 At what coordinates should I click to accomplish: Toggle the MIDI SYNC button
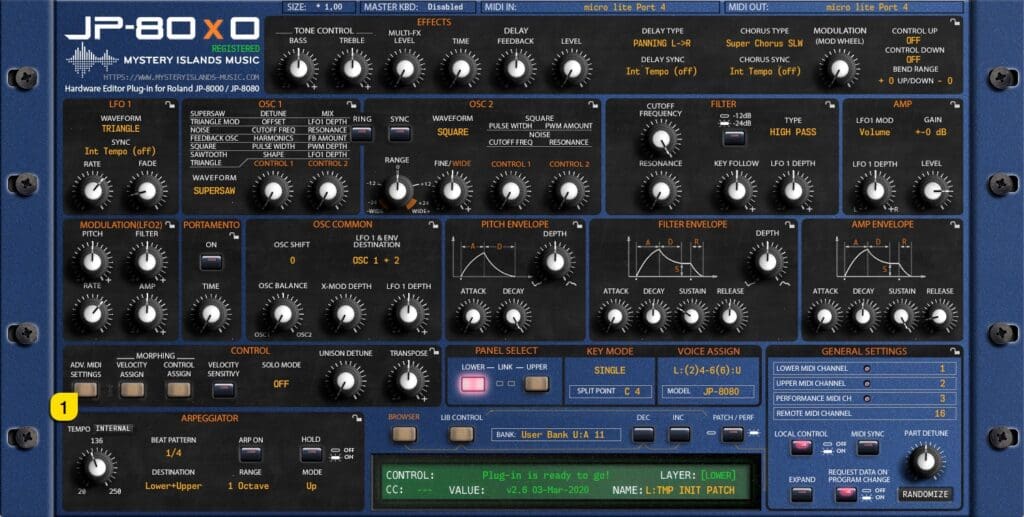867,448
